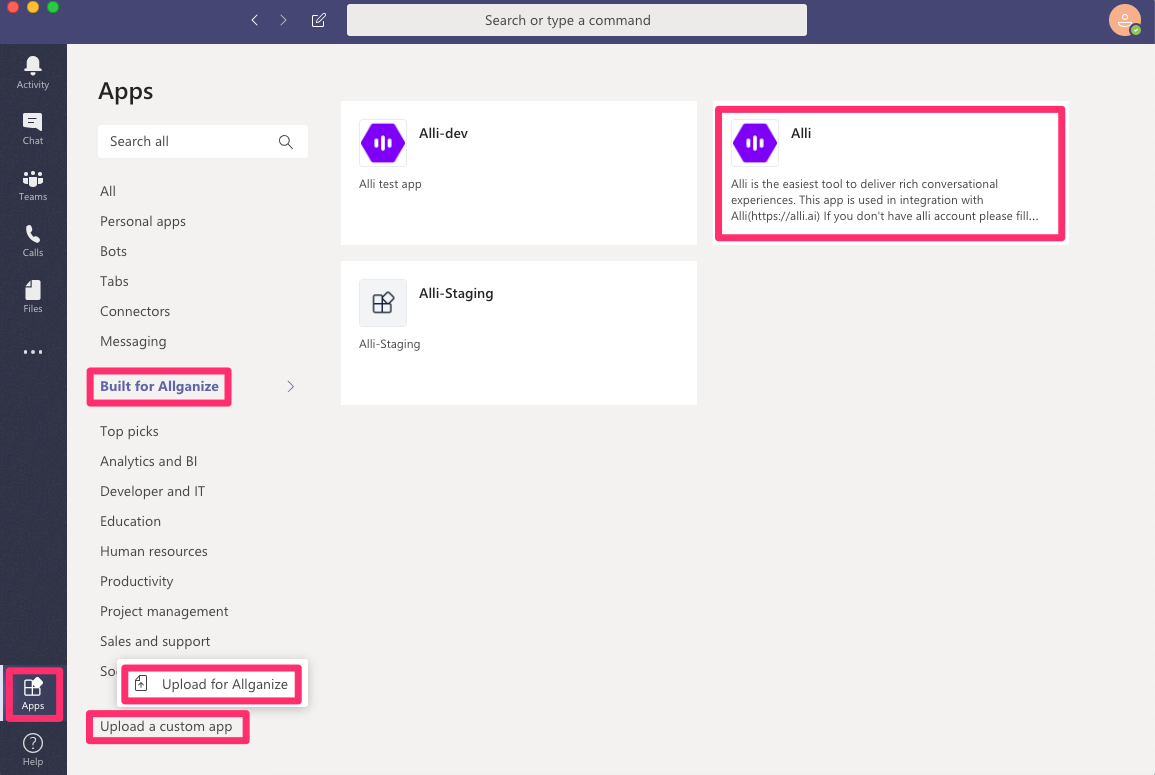Click the macOS yellow minimize button
Image resolution: width=1155 pixels, height=775 pixels.
(32, 7)
